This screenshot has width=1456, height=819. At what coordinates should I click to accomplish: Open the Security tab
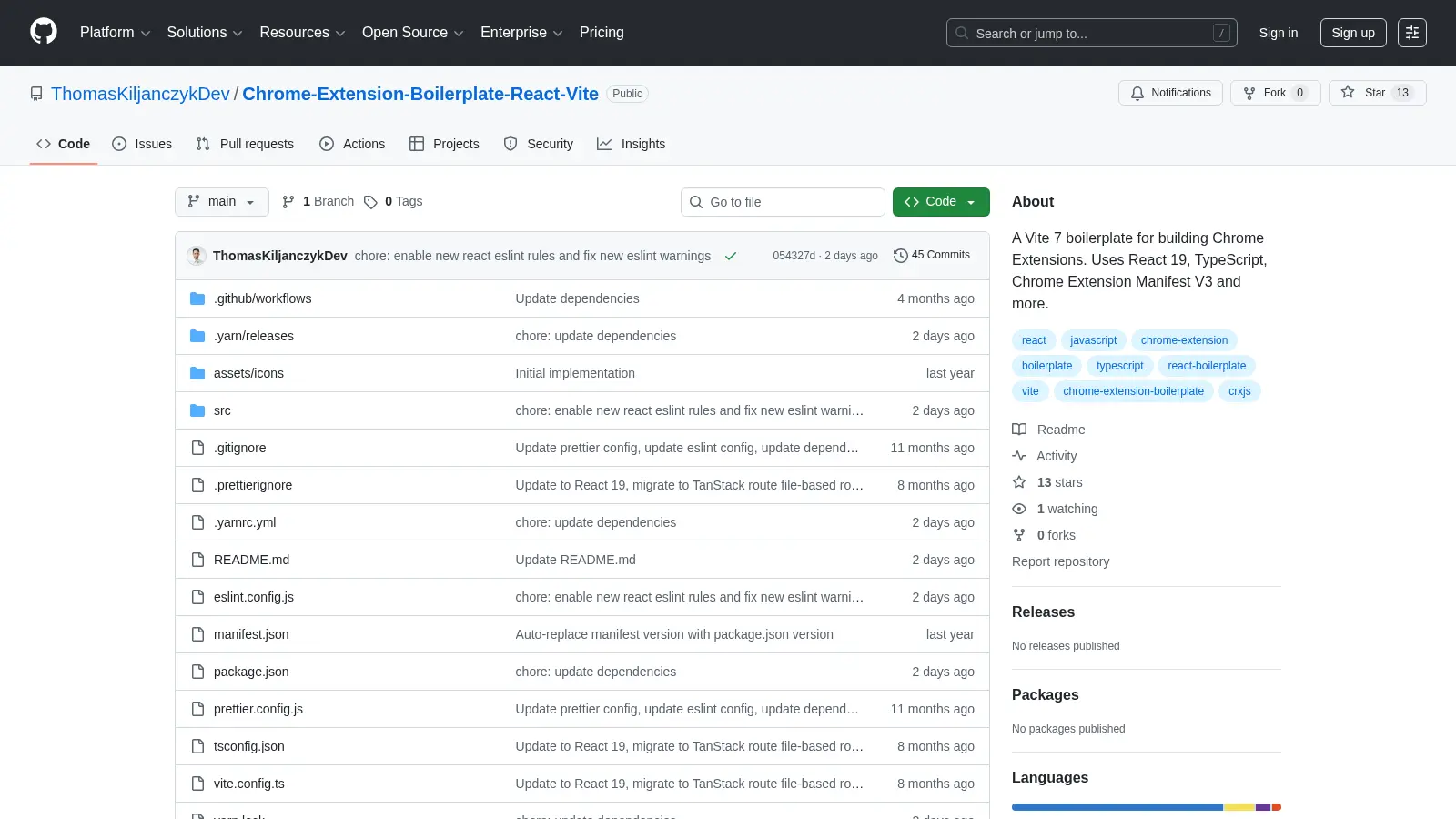[539, 144]
